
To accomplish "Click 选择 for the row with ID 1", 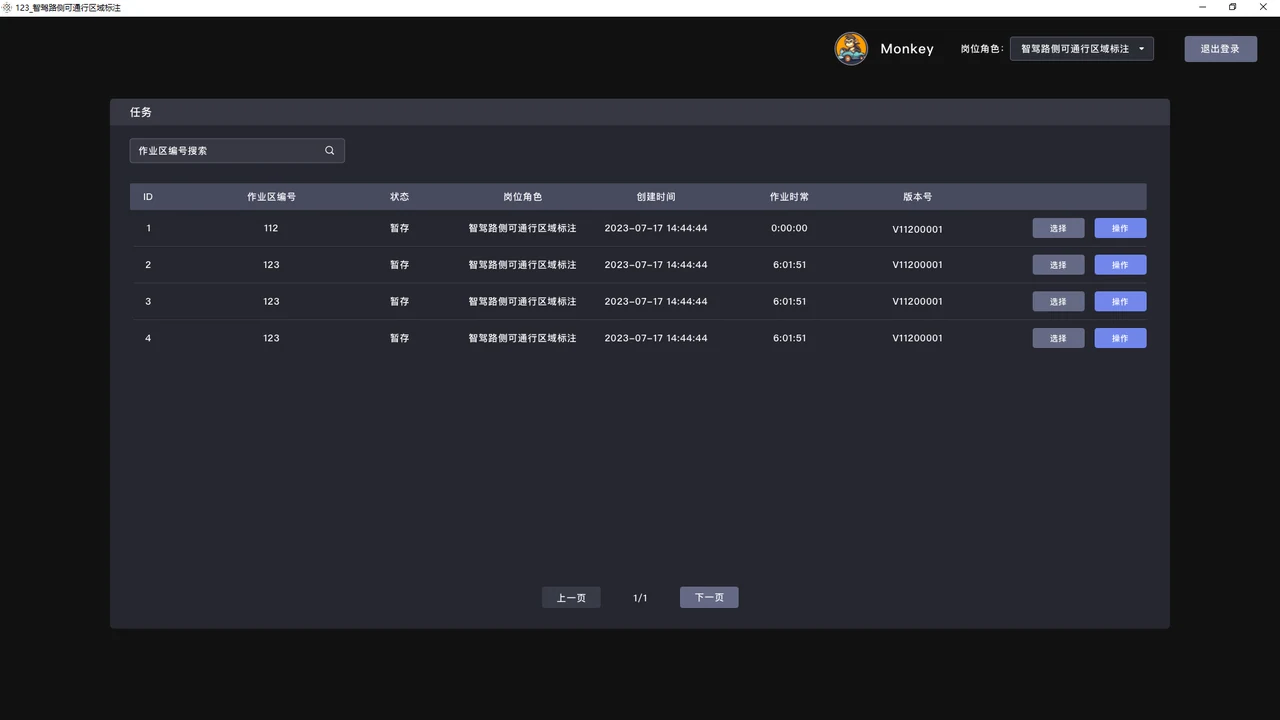I will pyautogui.click(x=1058, y=228).
